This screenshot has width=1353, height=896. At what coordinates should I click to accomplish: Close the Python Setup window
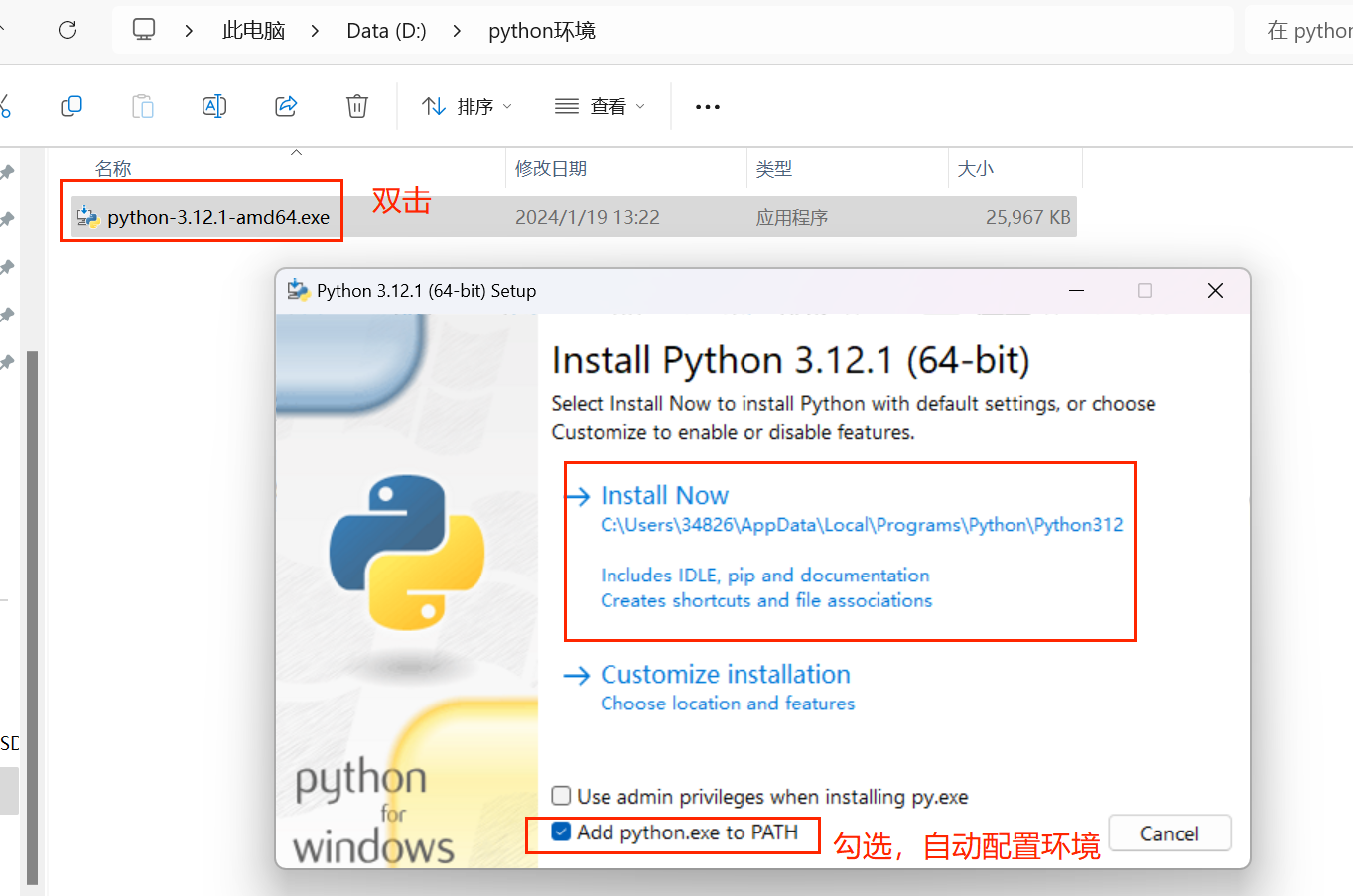1215,291
